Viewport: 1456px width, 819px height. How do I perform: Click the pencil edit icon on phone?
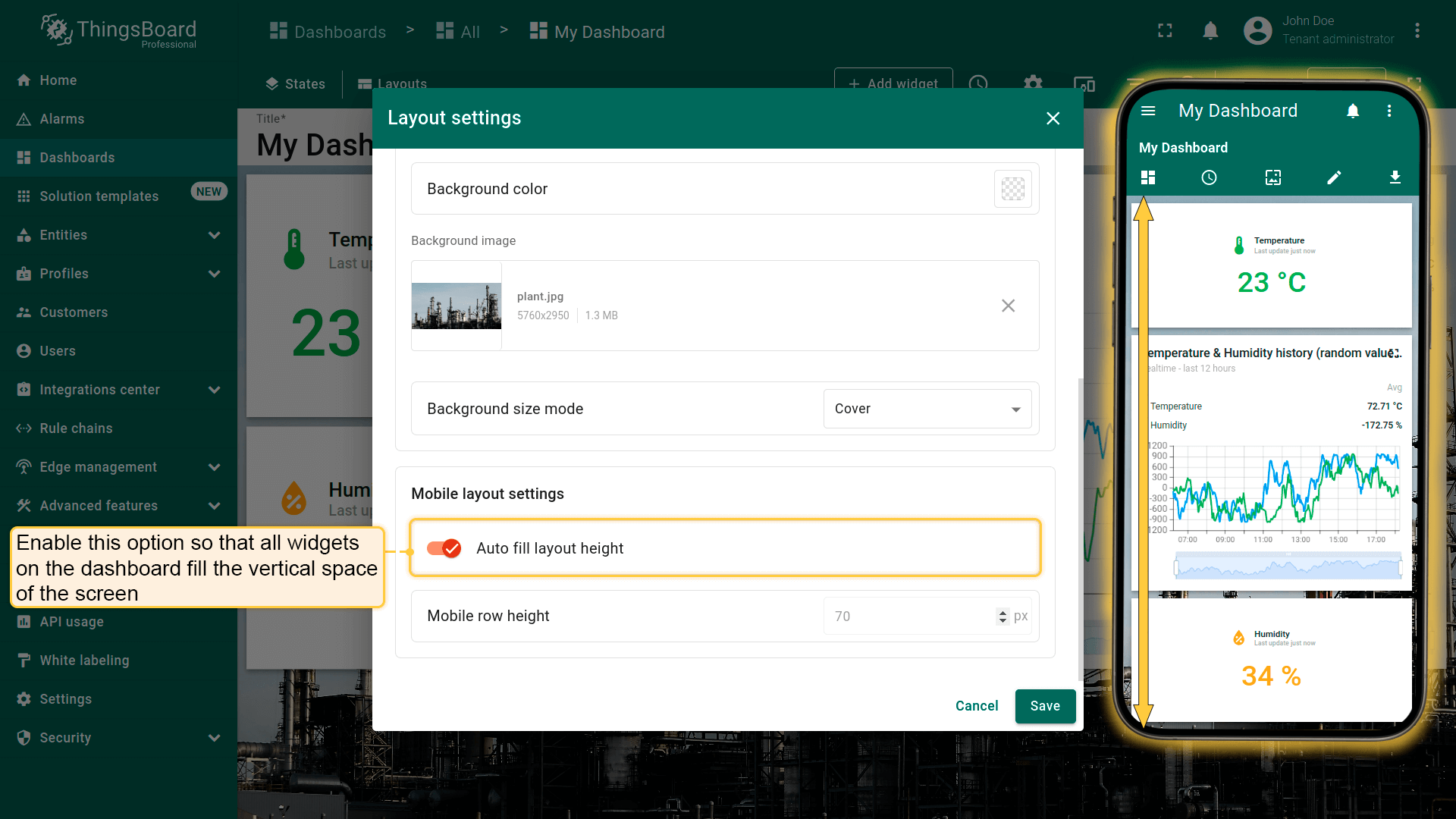pos(1334,177)
